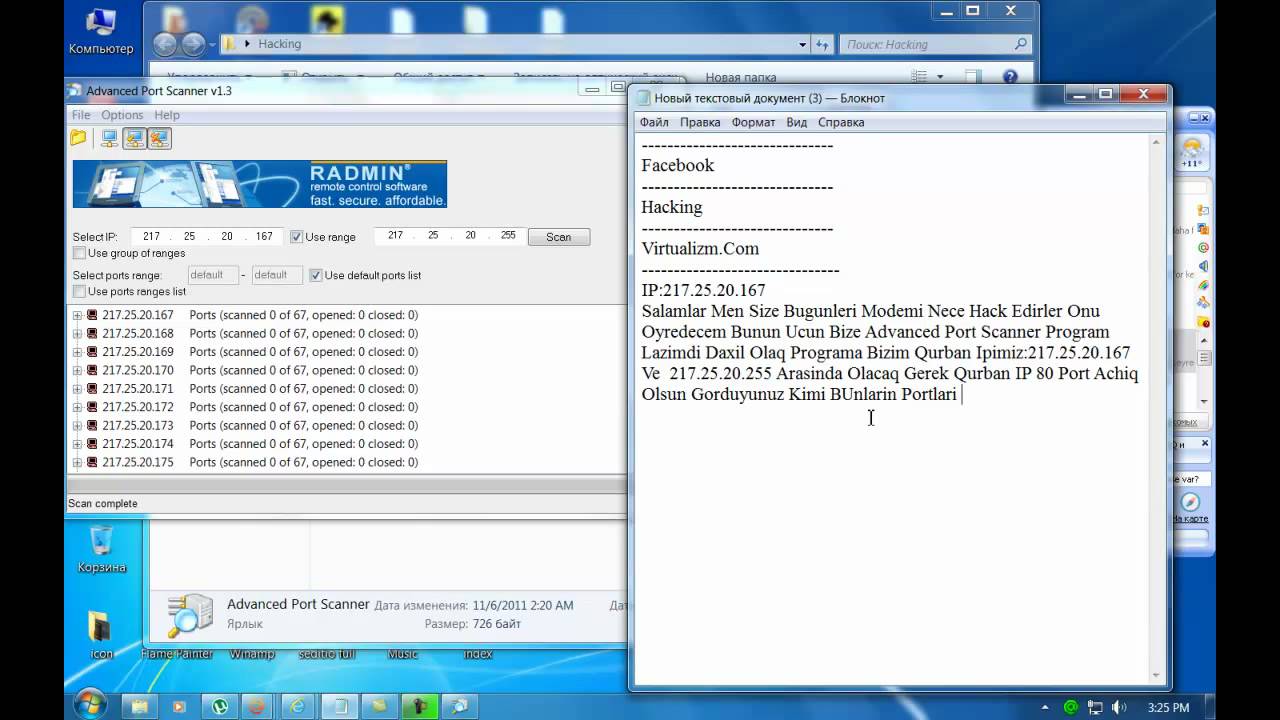Click the Поиск: Hacking search field
This screenshot has width=1280, height=720.
[x=935, y=44]
